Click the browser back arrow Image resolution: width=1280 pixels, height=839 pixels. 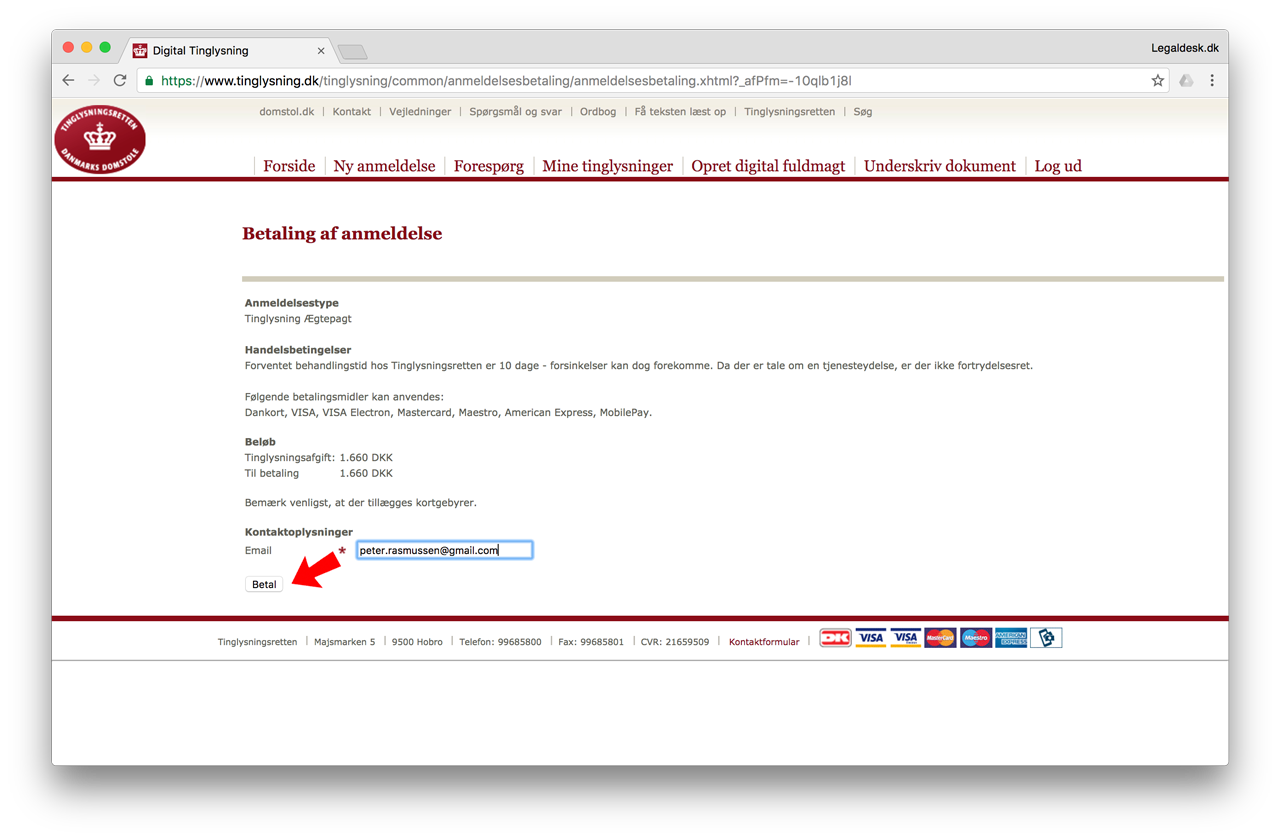pos(68,80)
